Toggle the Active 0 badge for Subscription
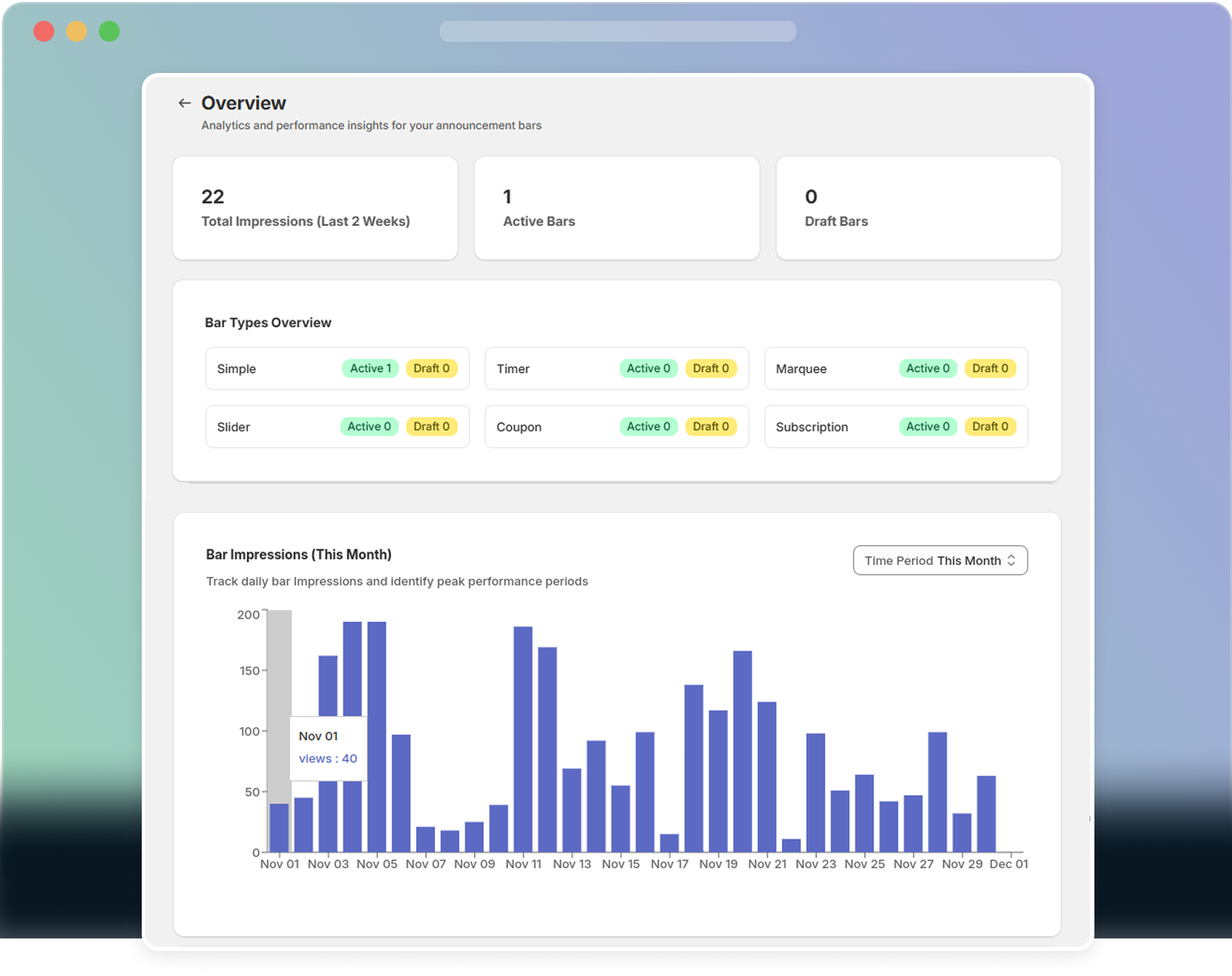 point(928,426)
